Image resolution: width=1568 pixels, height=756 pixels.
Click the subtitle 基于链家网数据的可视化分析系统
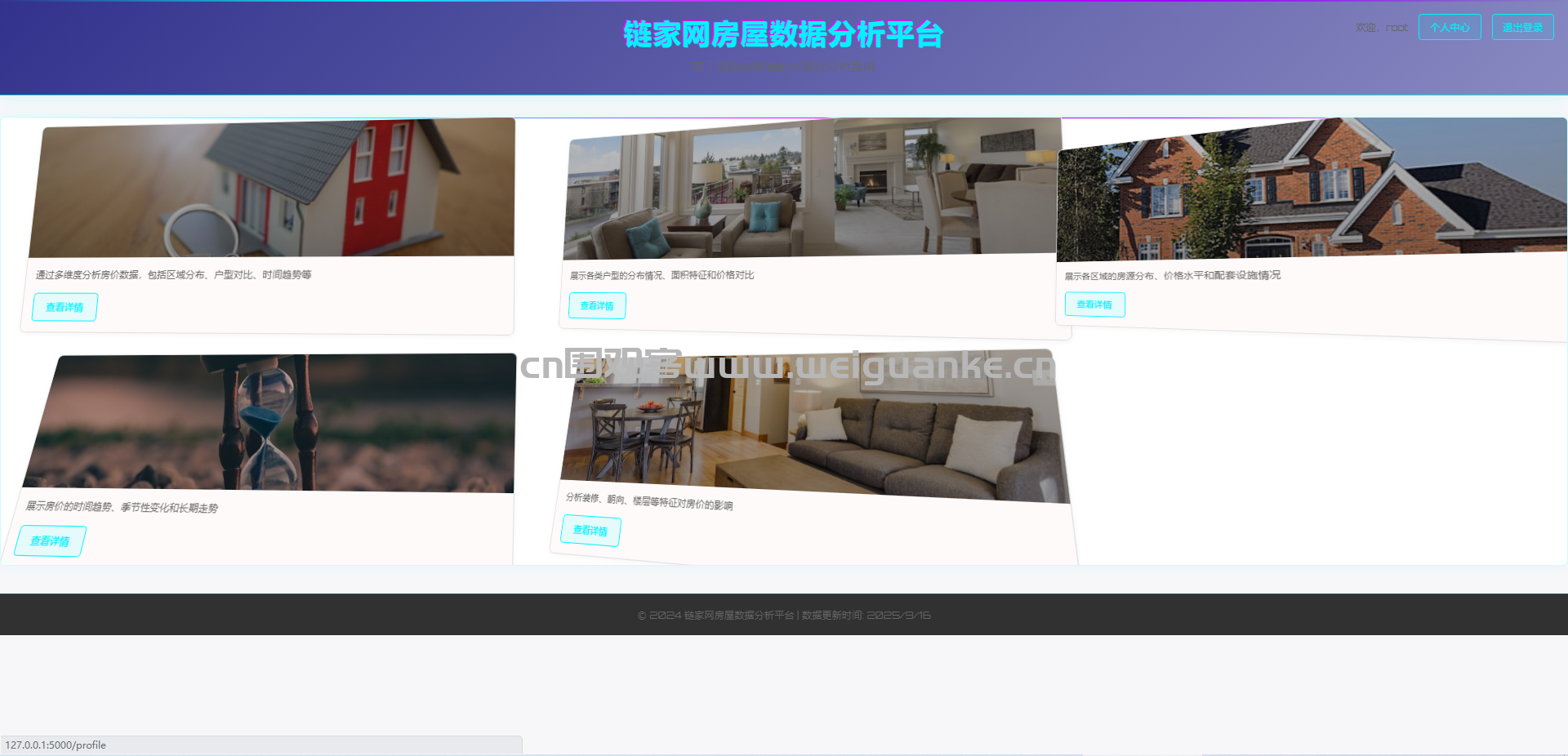point(784,66)
